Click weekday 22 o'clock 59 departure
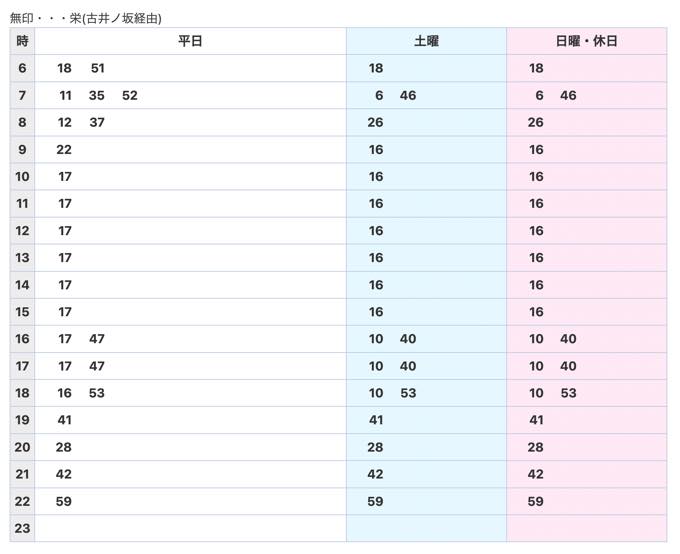 (x=64, y=502)
